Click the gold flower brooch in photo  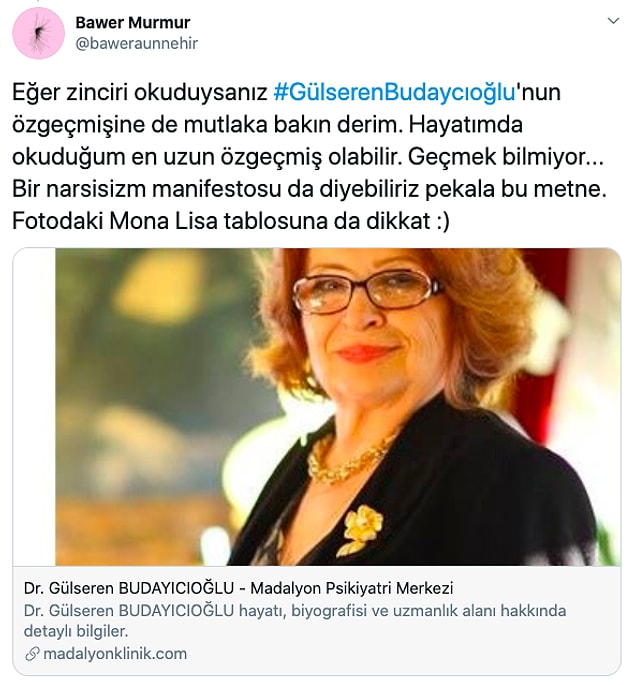pos(360,529)
